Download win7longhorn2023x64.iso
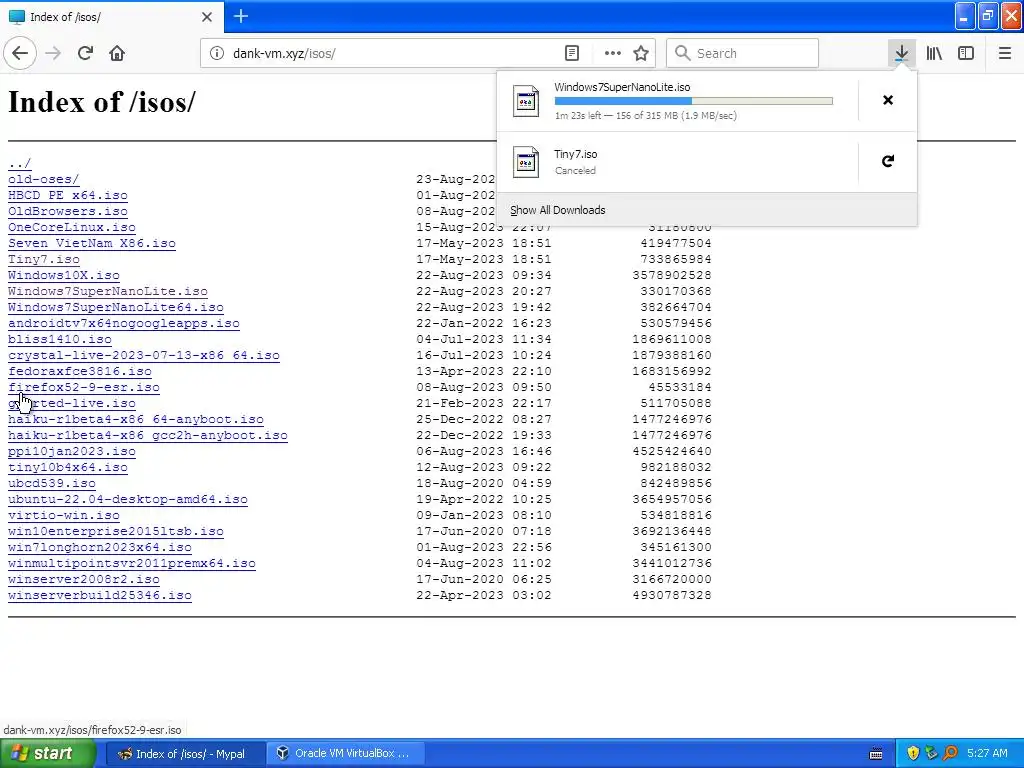1024x768 pixels. pyautogui.click(x=100, y=547)
